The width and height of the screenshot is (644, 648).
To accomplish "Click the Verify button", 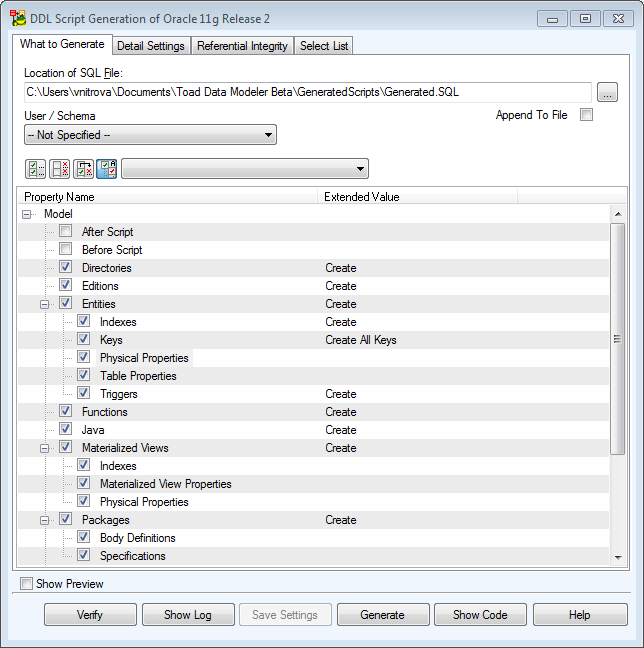I will pos(90,615).
